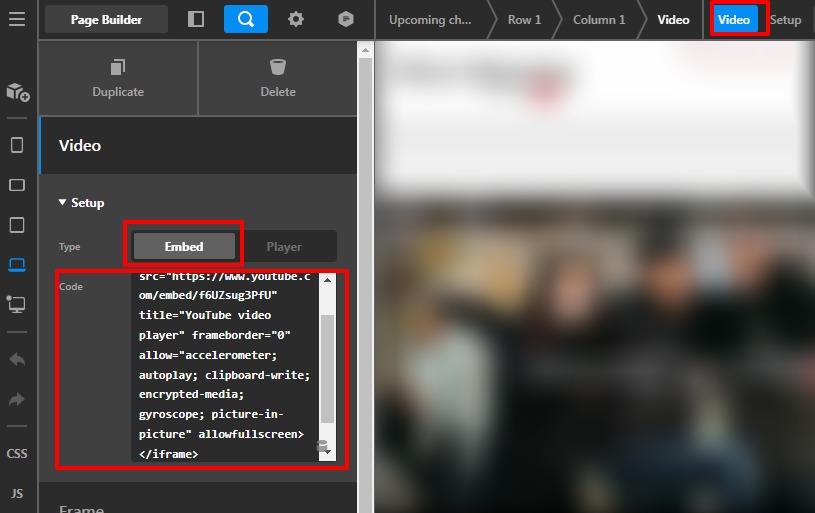Click the Duplicate element icon

[118, 68]
